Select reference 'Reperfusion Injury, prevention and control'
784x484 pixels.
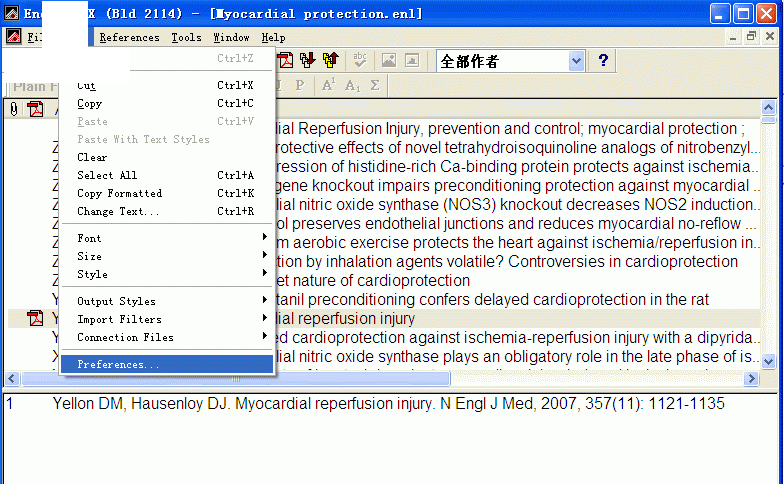tap(510, 128)
